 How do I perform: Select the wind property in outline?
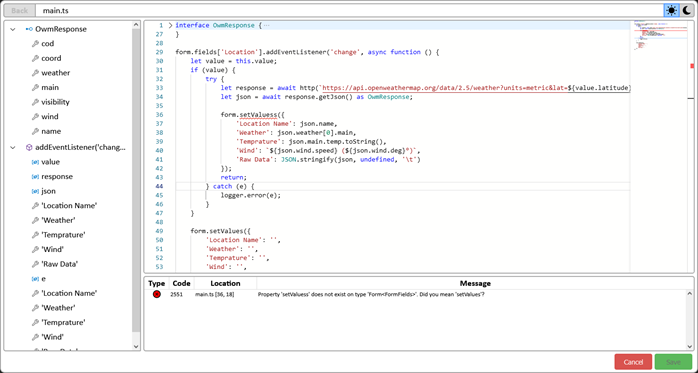pyautogui.click(x=50, y=117)
